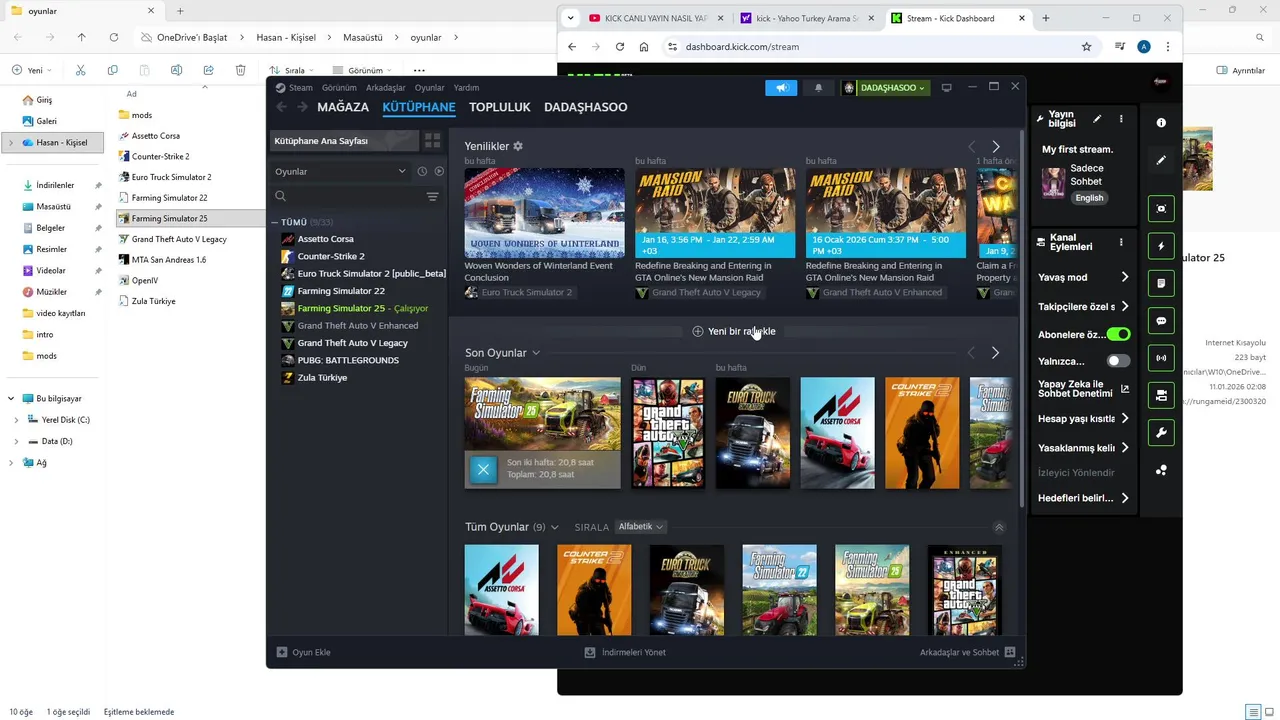Screen dimensions: 1280x720
Task: Switch to KICK CANLI YAYIN browser tab
Action: pos(656,18)
